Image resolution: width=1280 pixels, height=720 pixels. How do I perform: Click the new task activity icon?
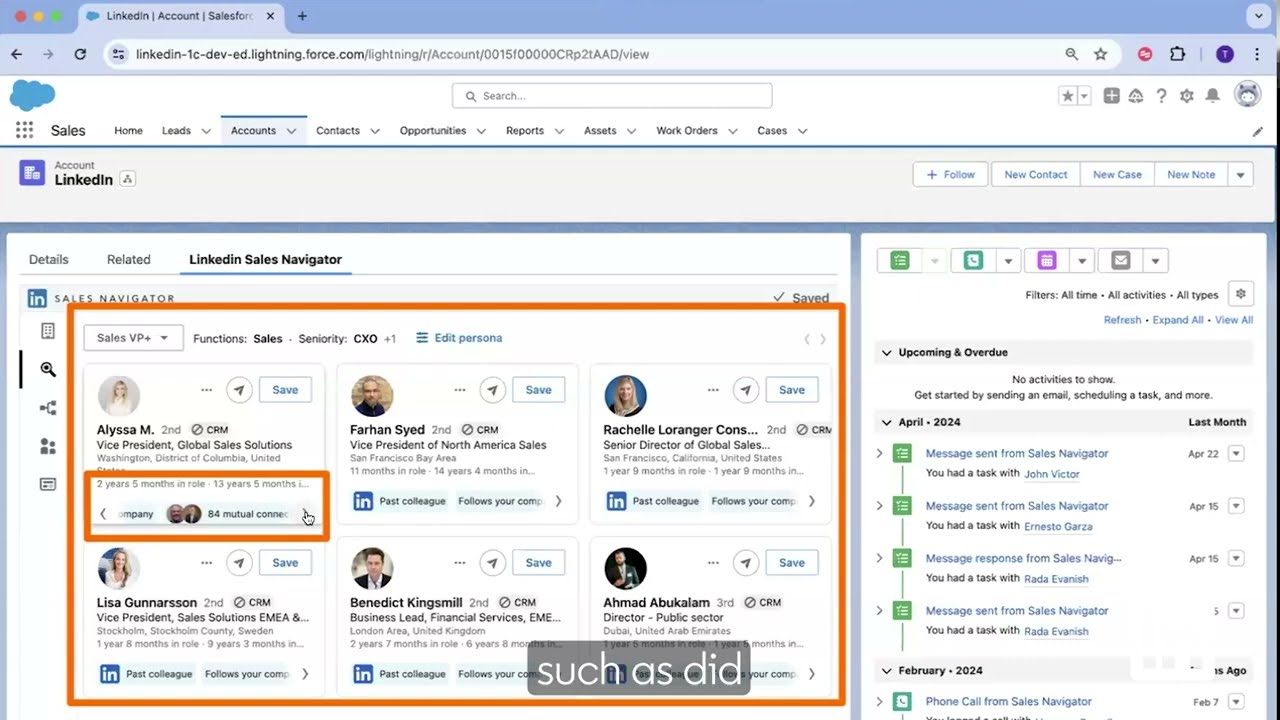900,261
